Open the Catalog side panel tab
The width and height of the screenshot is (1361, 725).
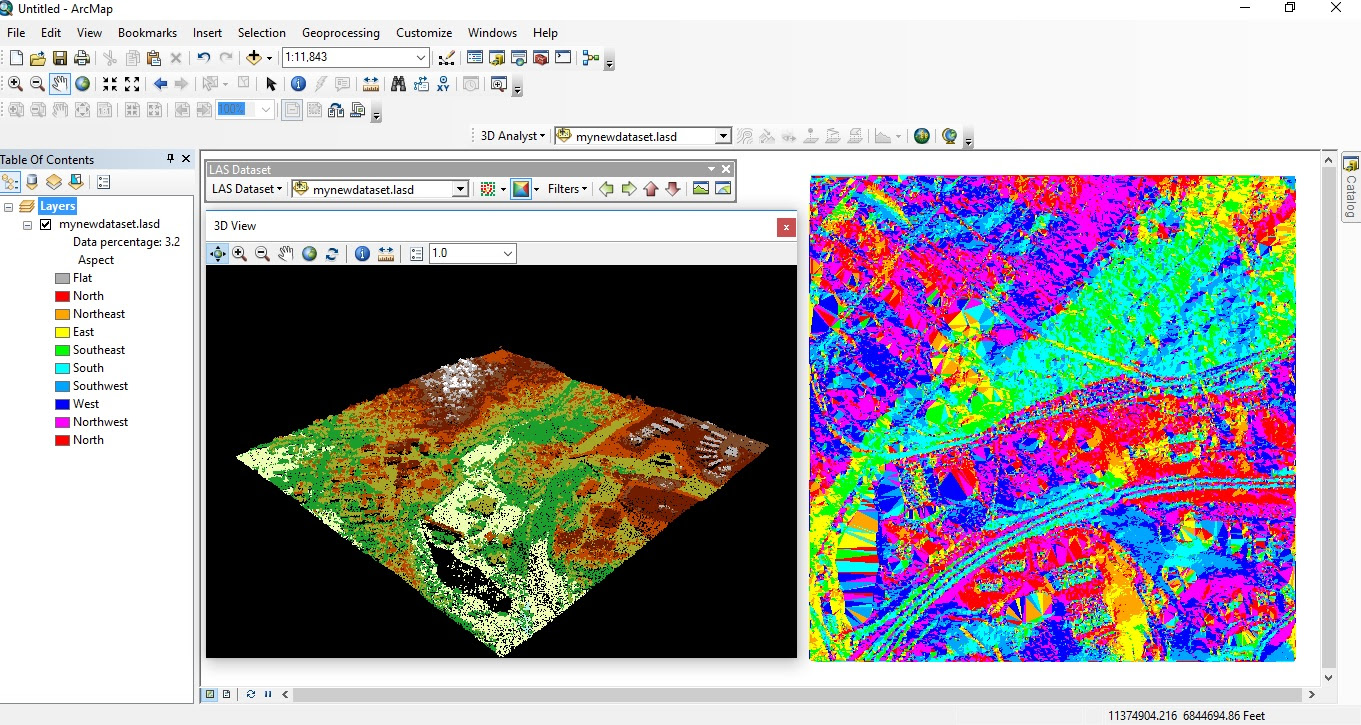pos(1350,188)
